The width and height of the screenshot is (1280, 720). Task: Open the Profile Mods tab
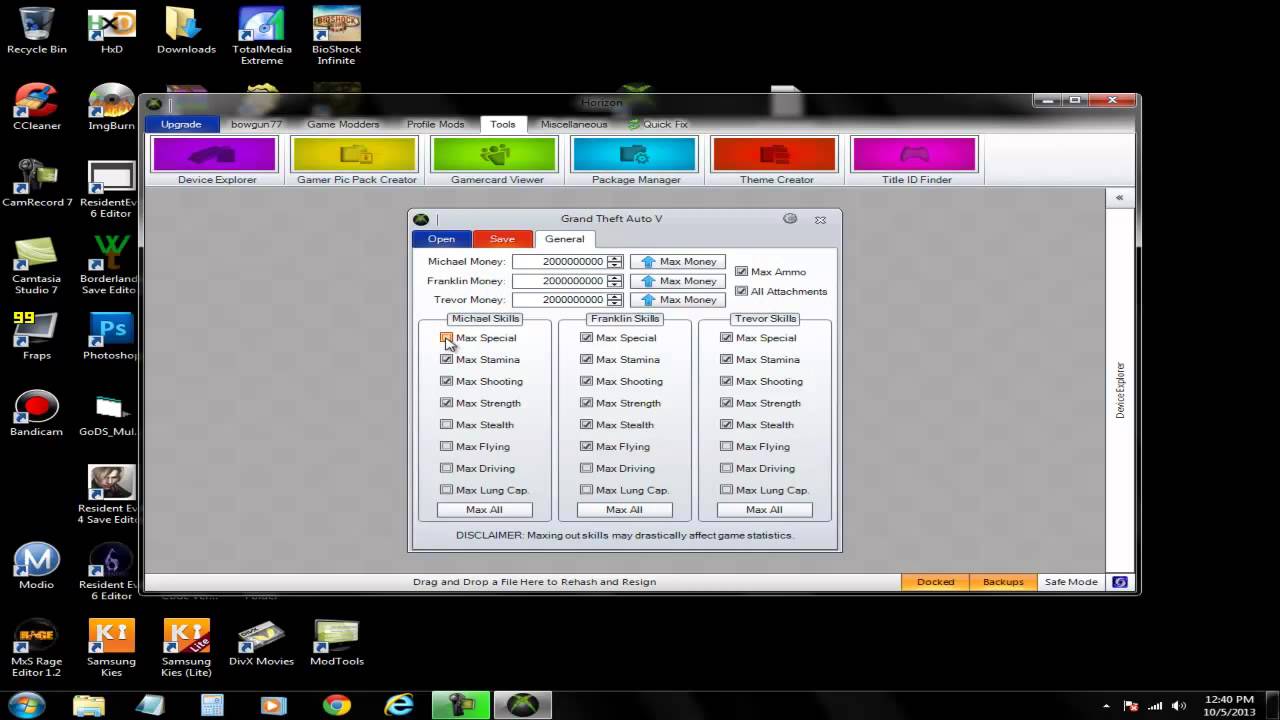[435, 125]
